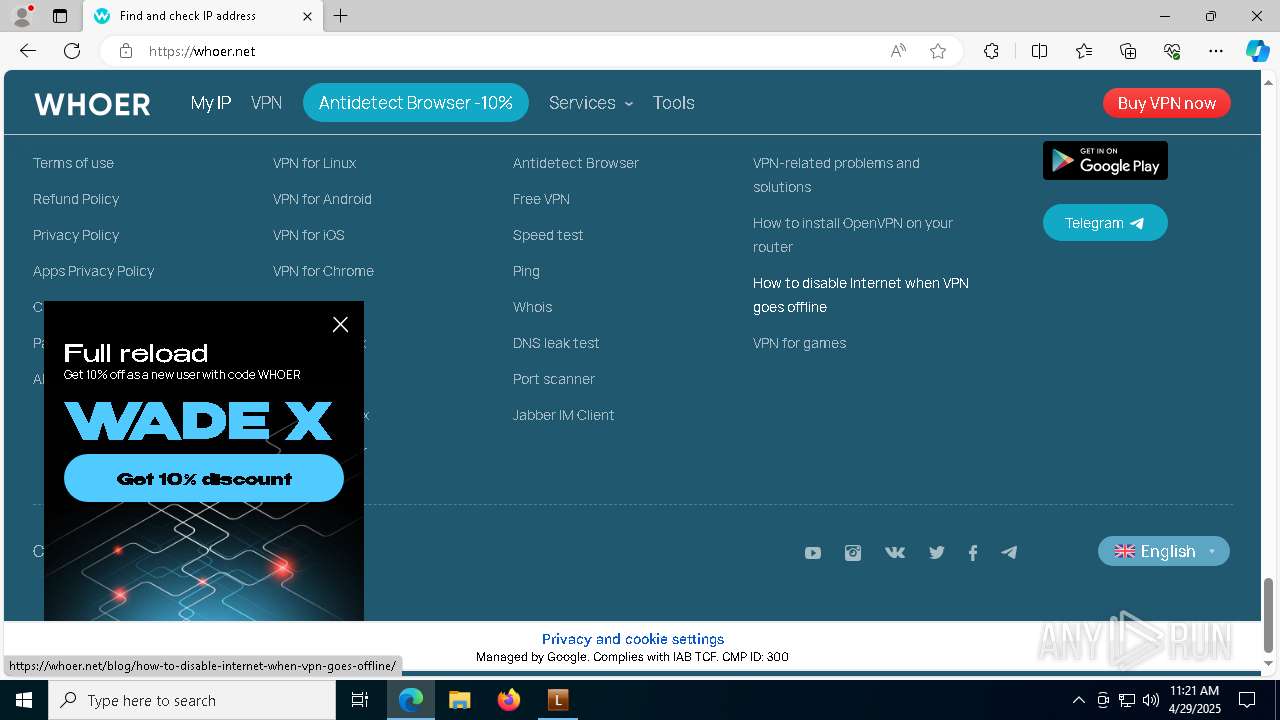Open the Instagram social icon in footer
The width and height of the screenshot is (1280, 720).
(x=853, y=553)
